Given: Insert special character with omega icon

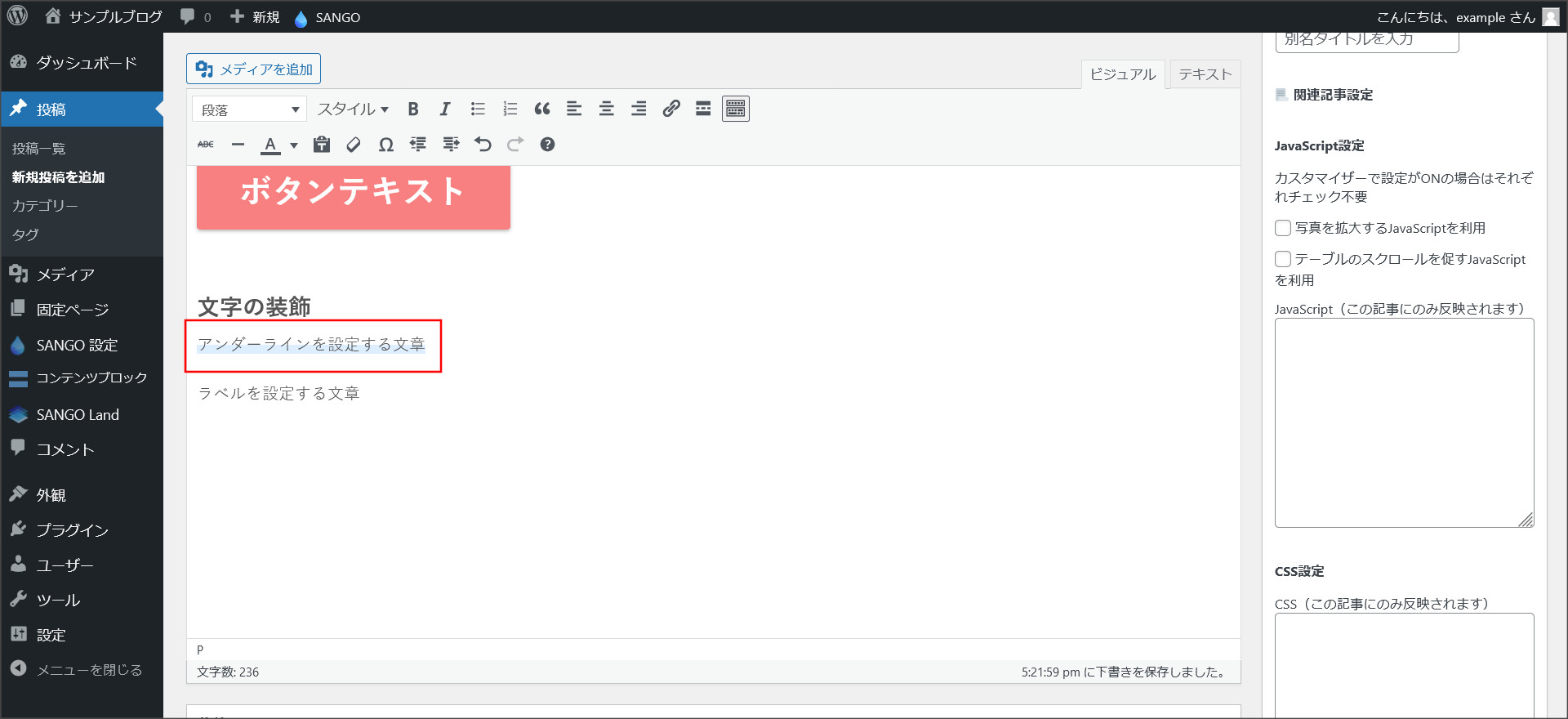Looking at the screenshot, I should 386,145.
